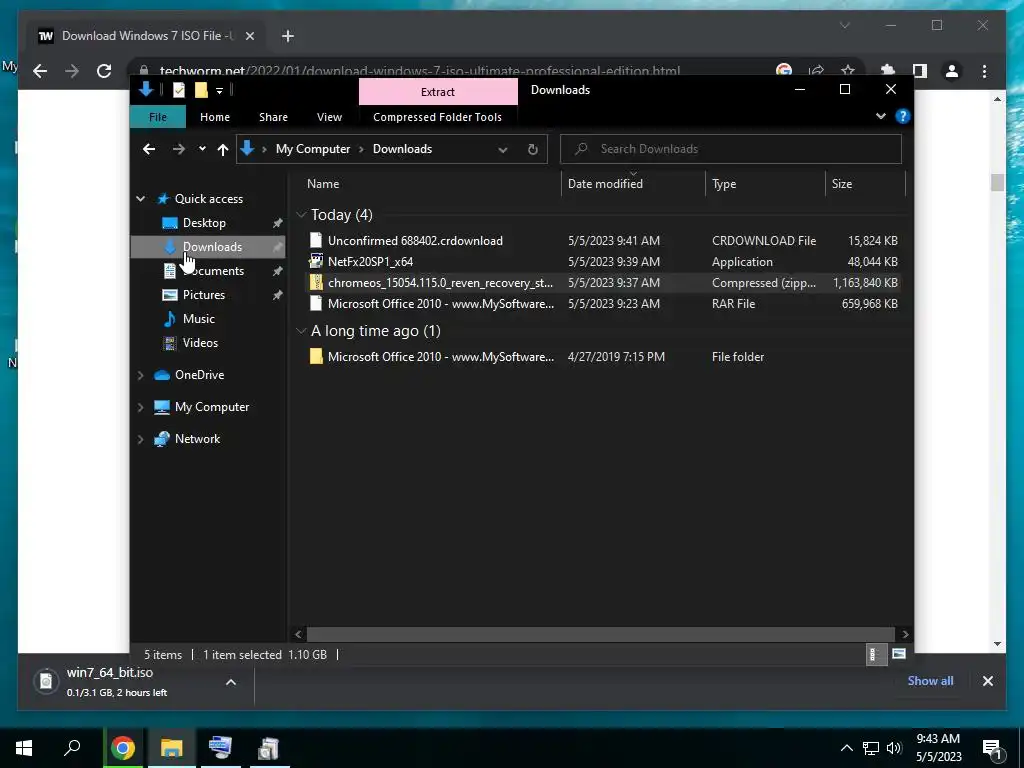Click the NetFx20SP1_x64 installer icon

tap(316, 261)
